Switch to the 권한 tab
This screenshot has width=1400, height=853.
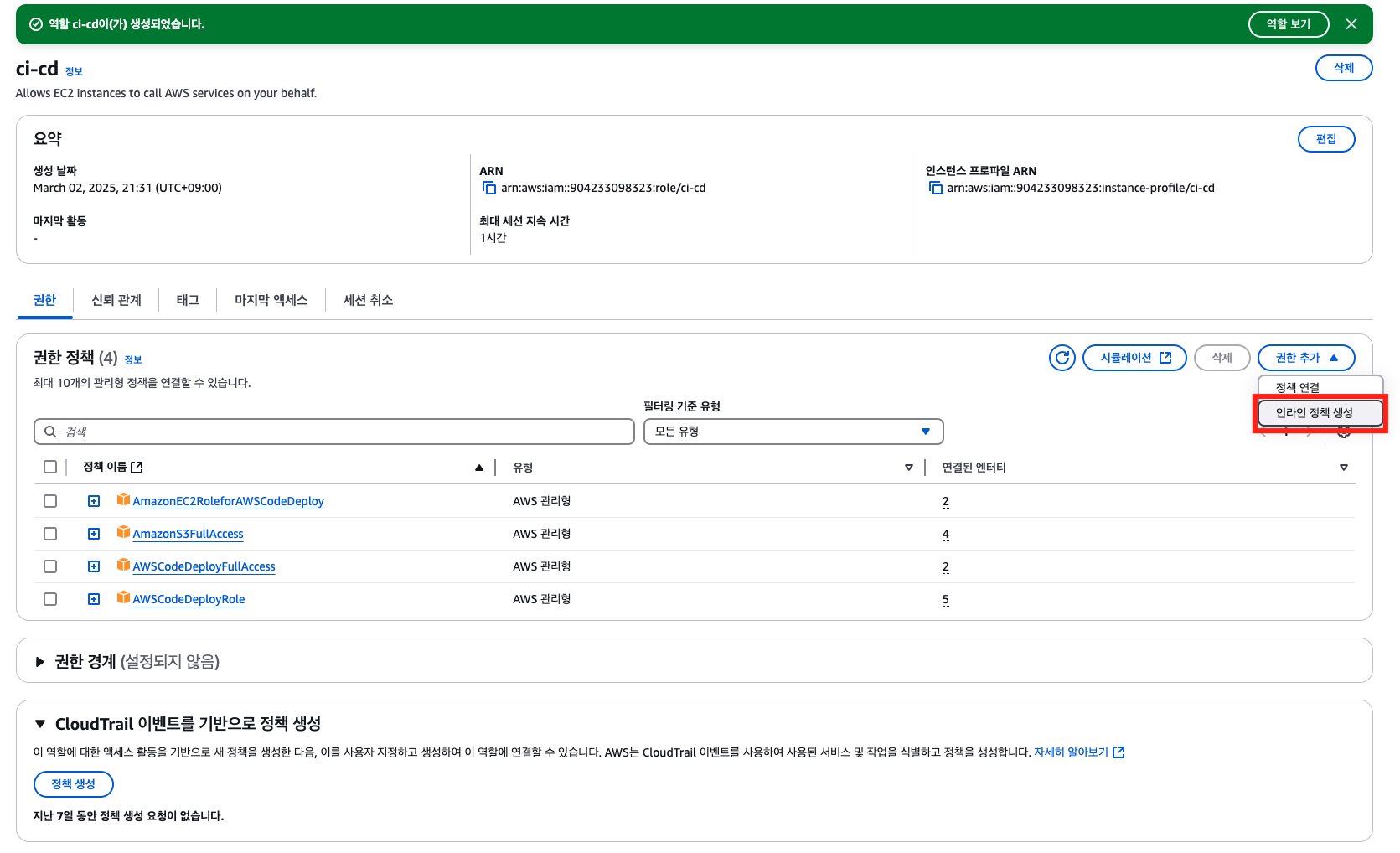[x=44, y=300]
